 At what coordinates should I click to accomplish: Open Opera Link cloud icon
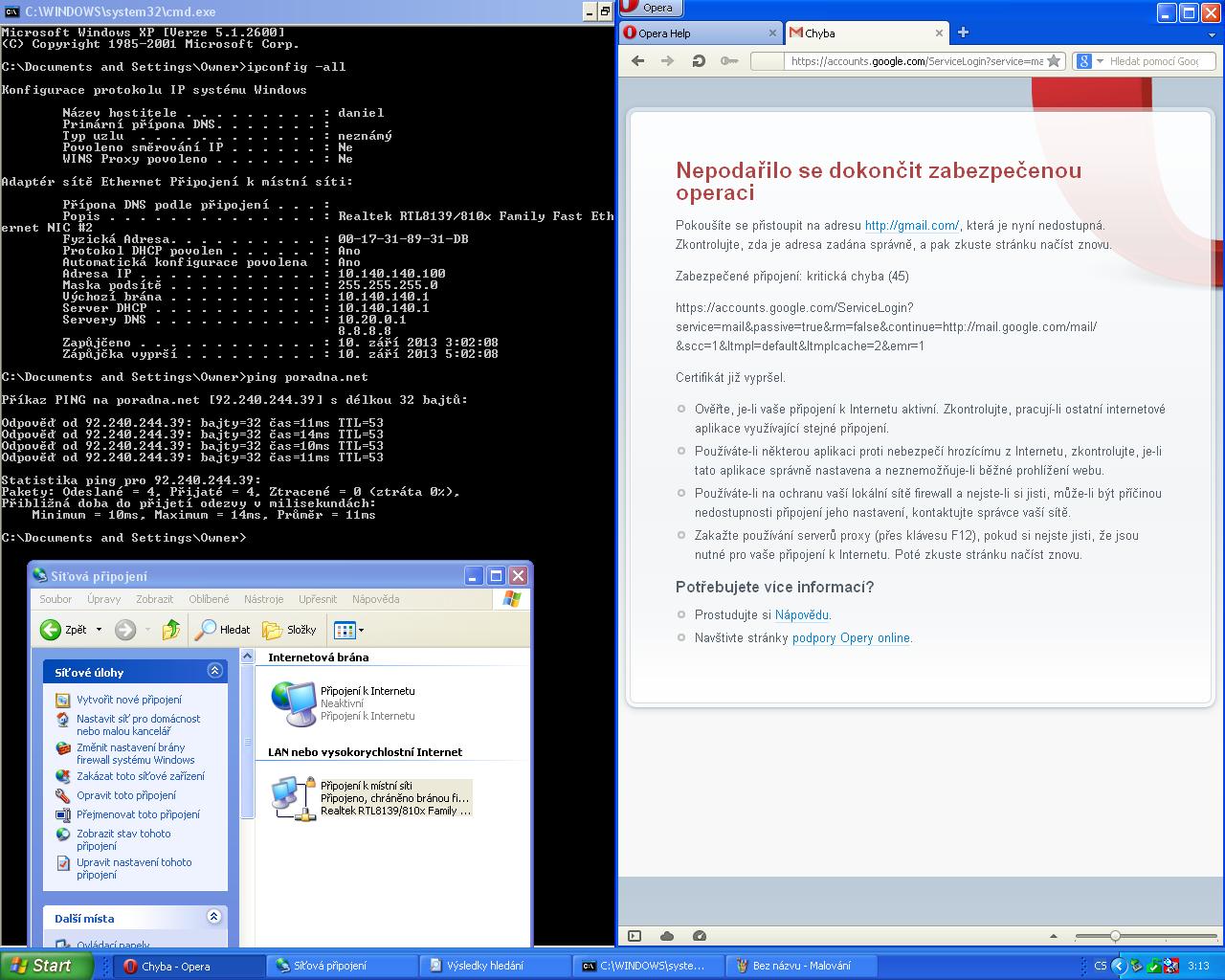(x=667, y=936)
